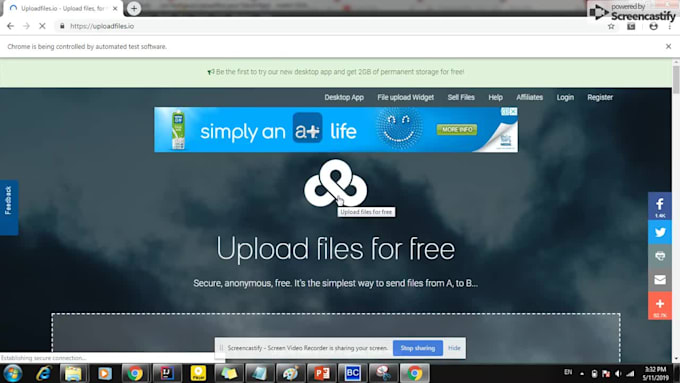
Task: Bookmark this page with the star icon
Action: coord(611,26)
